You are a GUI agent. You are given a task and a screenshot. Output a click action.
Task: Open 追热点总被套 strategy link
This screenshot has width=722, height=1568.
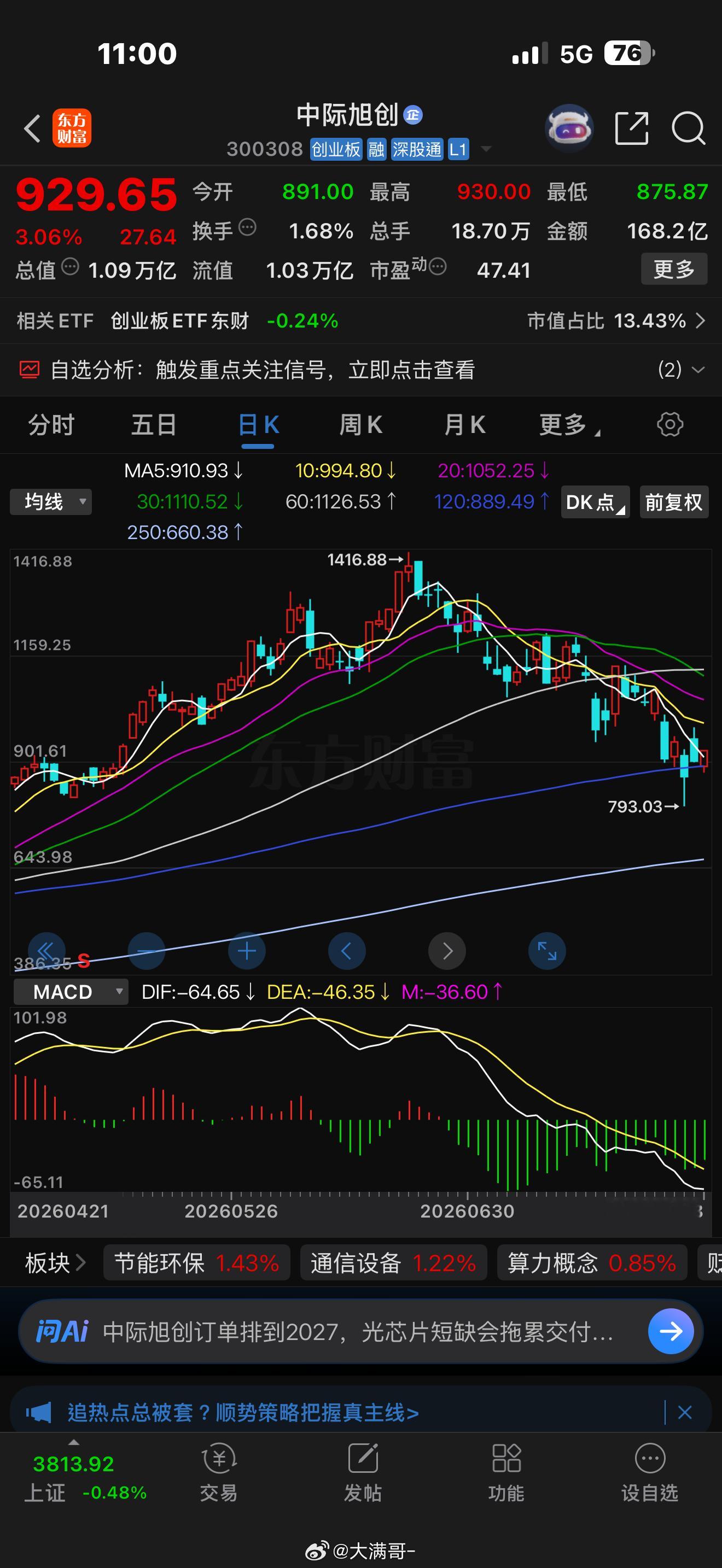(243, 1412)
